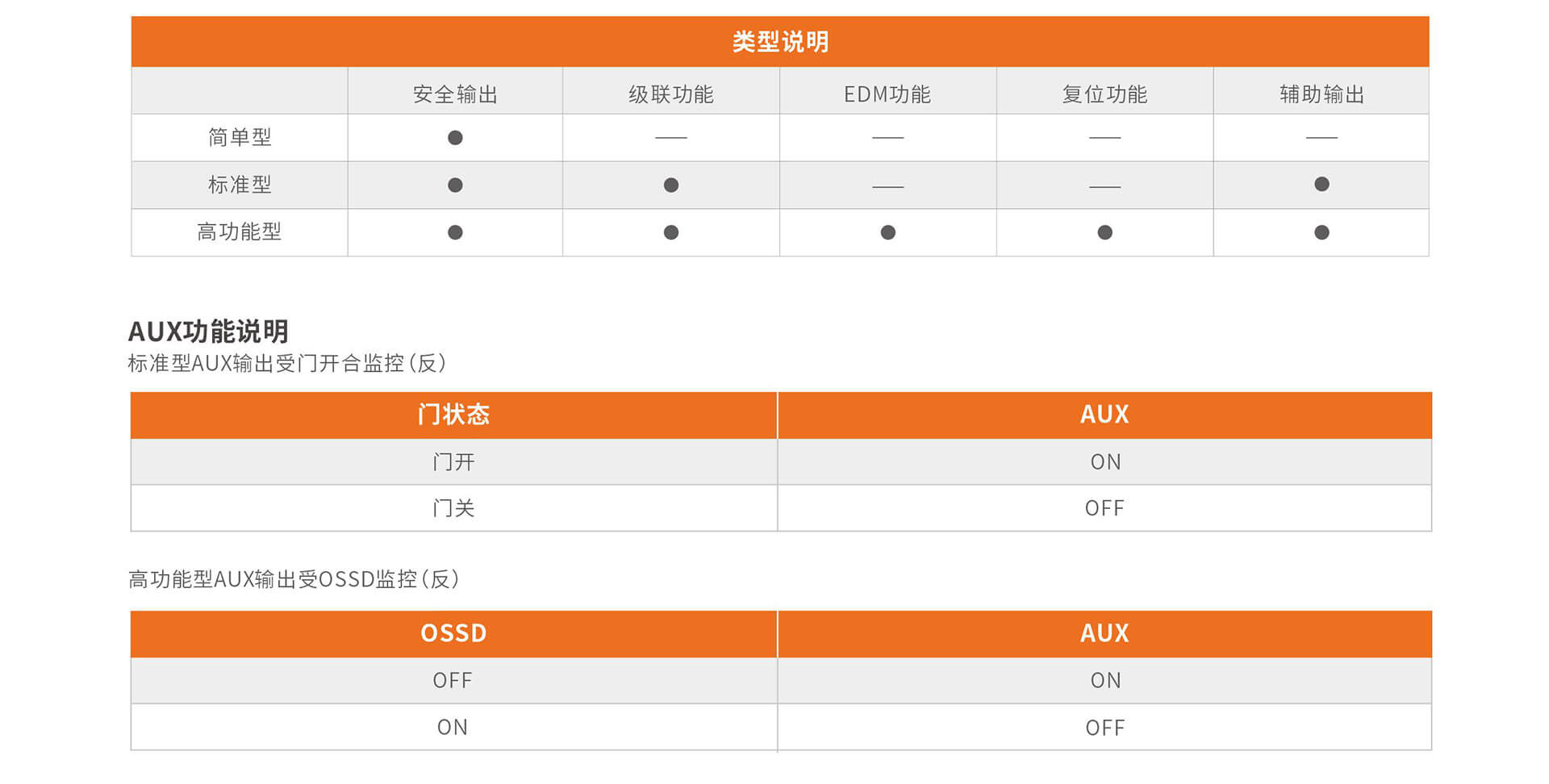Click the AUX功能说明 heading
This screenshot has height=784, width=1549.
coord(208,332)
